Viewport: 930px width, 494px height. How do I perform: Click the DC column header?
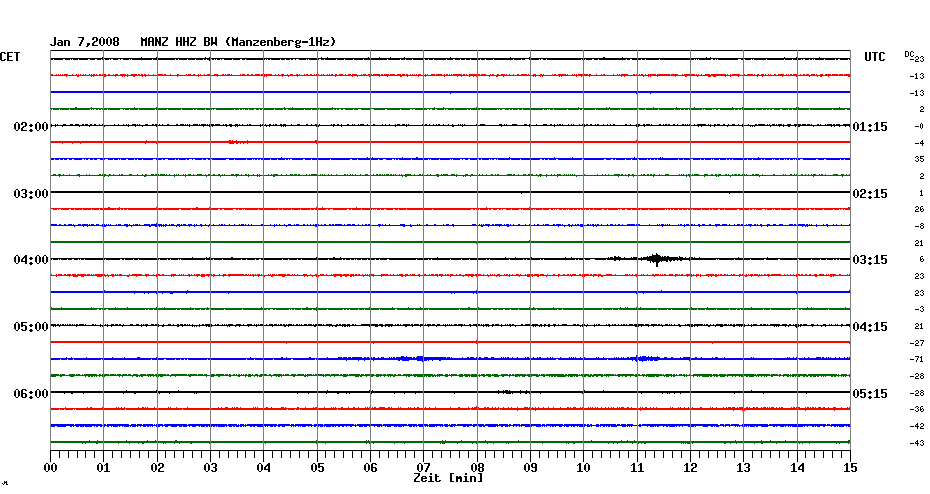pos(913,56)
